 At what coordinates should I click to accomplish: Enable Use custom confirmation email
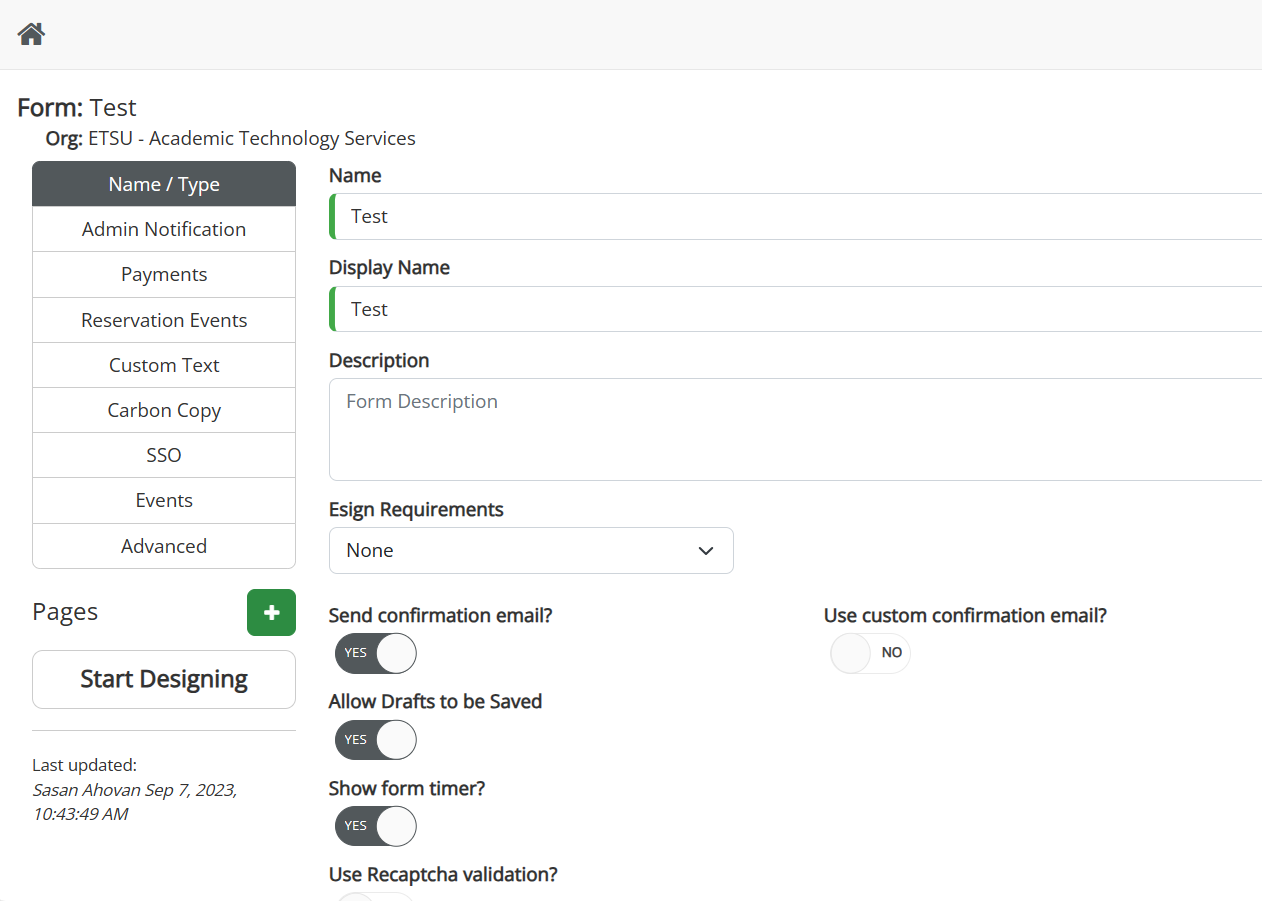(870, 653)
